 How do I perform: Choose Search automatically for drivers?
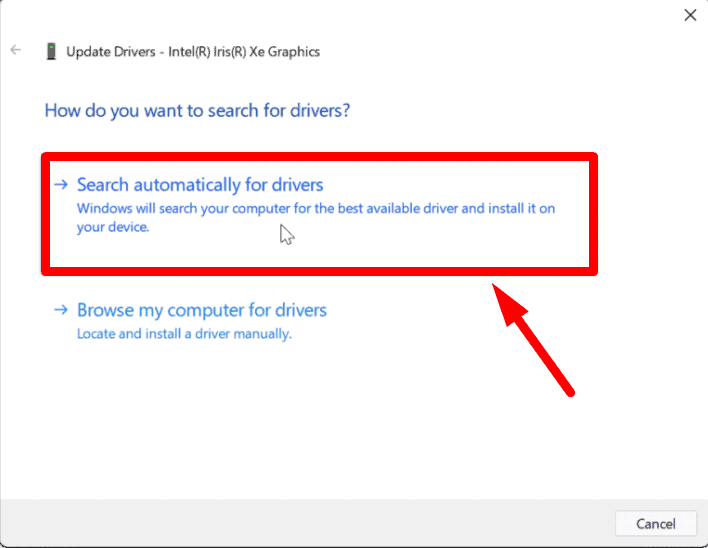point(200,185)
